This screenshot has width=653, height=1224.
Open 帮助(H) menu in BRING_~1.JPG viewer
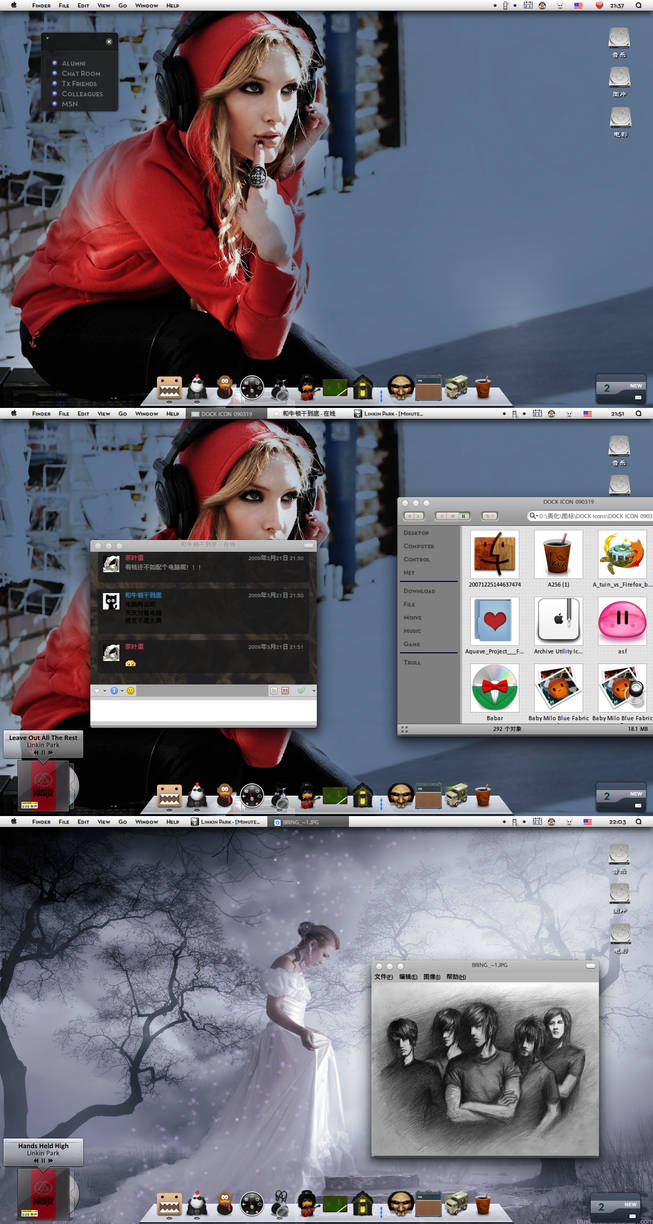[456, 977]
